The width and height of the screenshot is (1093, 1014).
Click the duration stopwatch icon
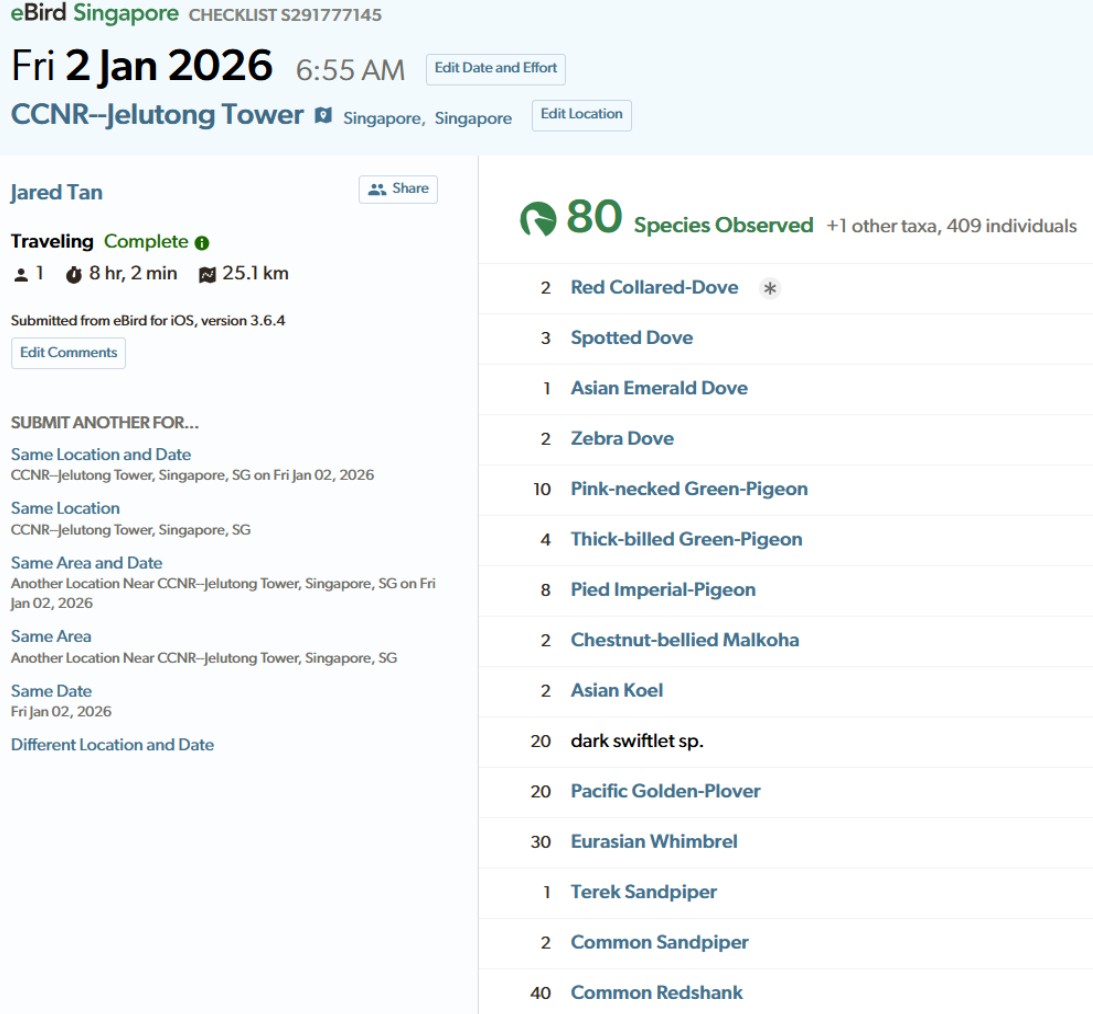point(74,275)
